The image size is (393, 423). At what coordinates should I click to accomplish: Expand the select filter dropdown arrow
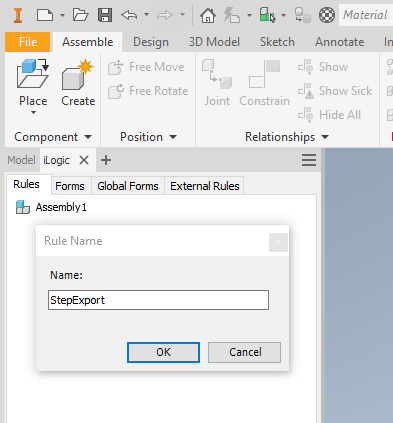pos(284,15)
